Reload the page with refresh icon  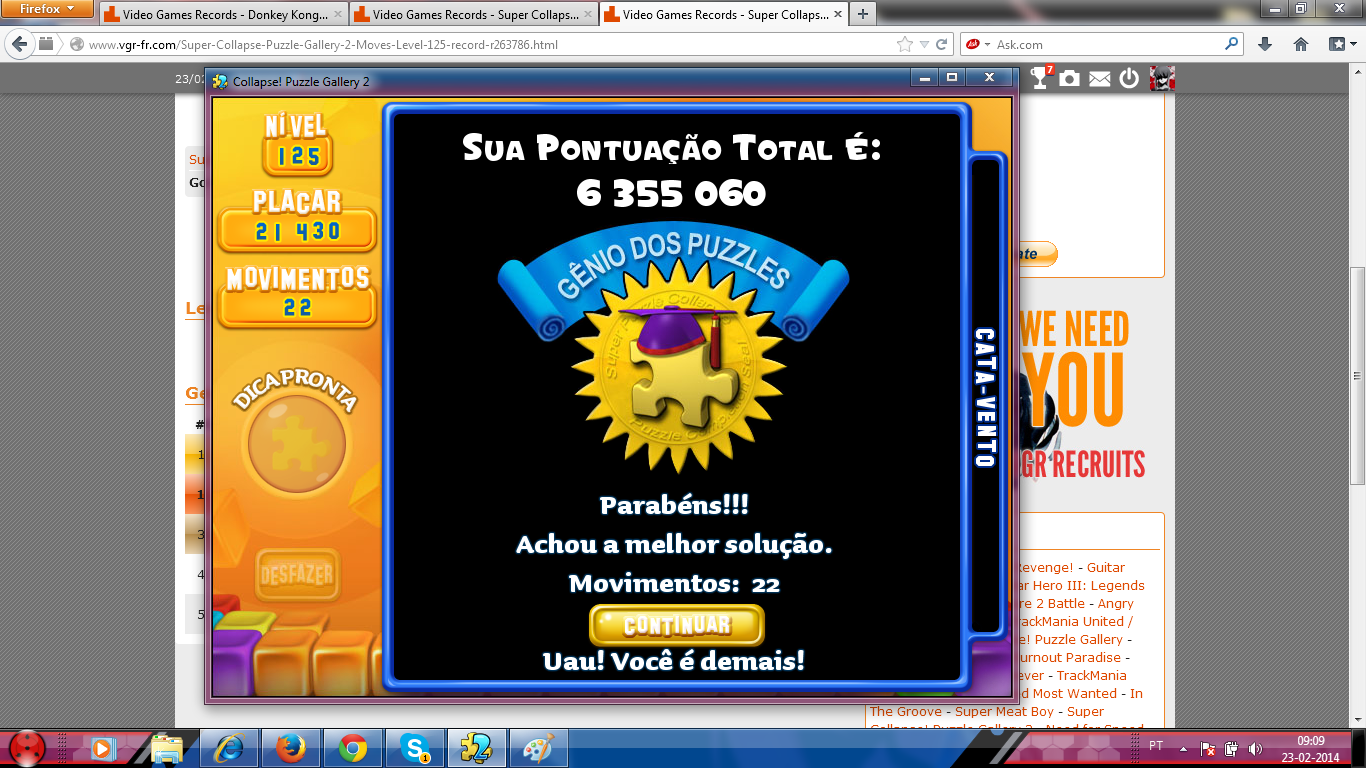[x=942, y=44]
